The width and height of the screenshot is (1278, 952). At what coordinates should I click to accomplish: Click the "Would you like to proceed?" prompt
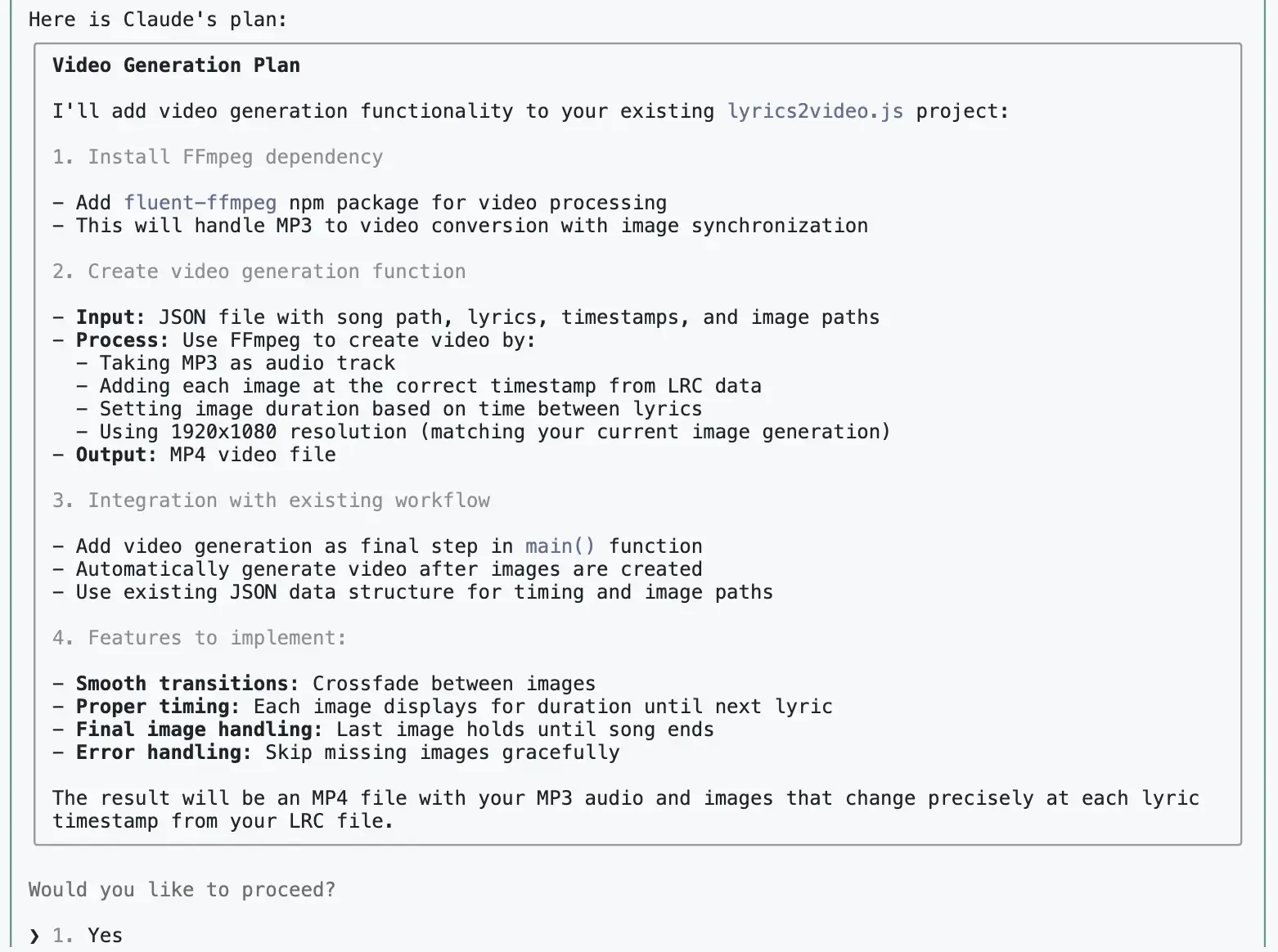tap(182, 890)
